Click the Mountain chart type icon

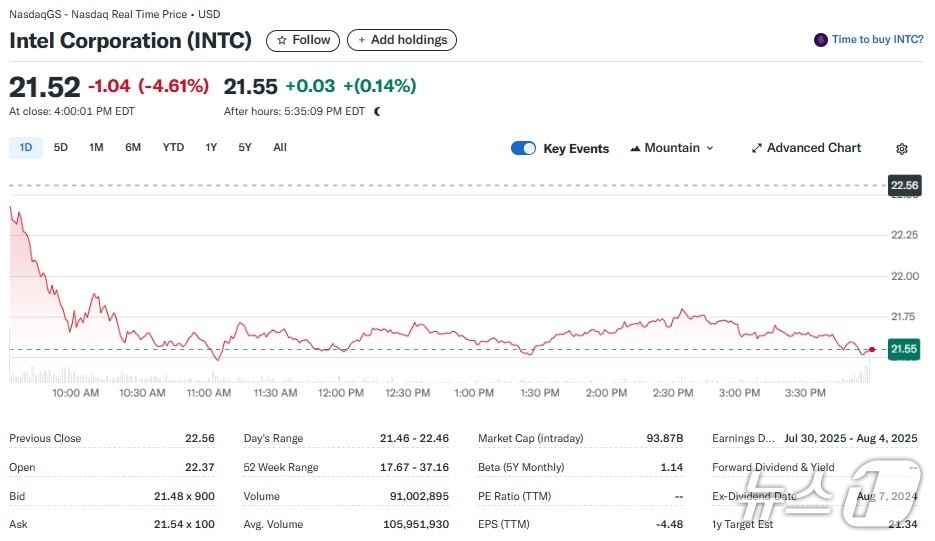point(635,148)
